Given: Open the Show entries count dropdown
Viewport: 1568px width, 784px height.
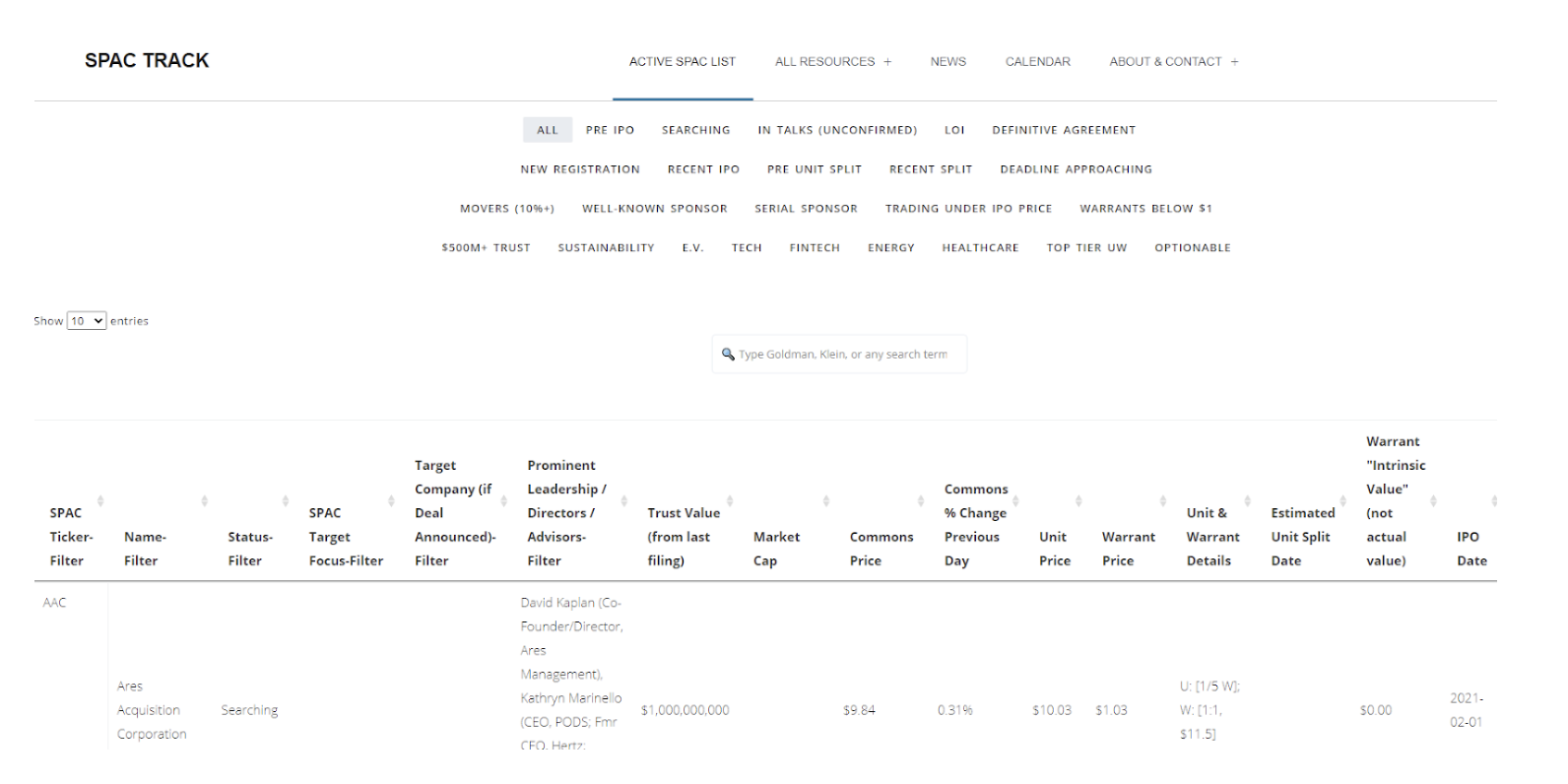Looking at the screenshot, I should [87, 321].
